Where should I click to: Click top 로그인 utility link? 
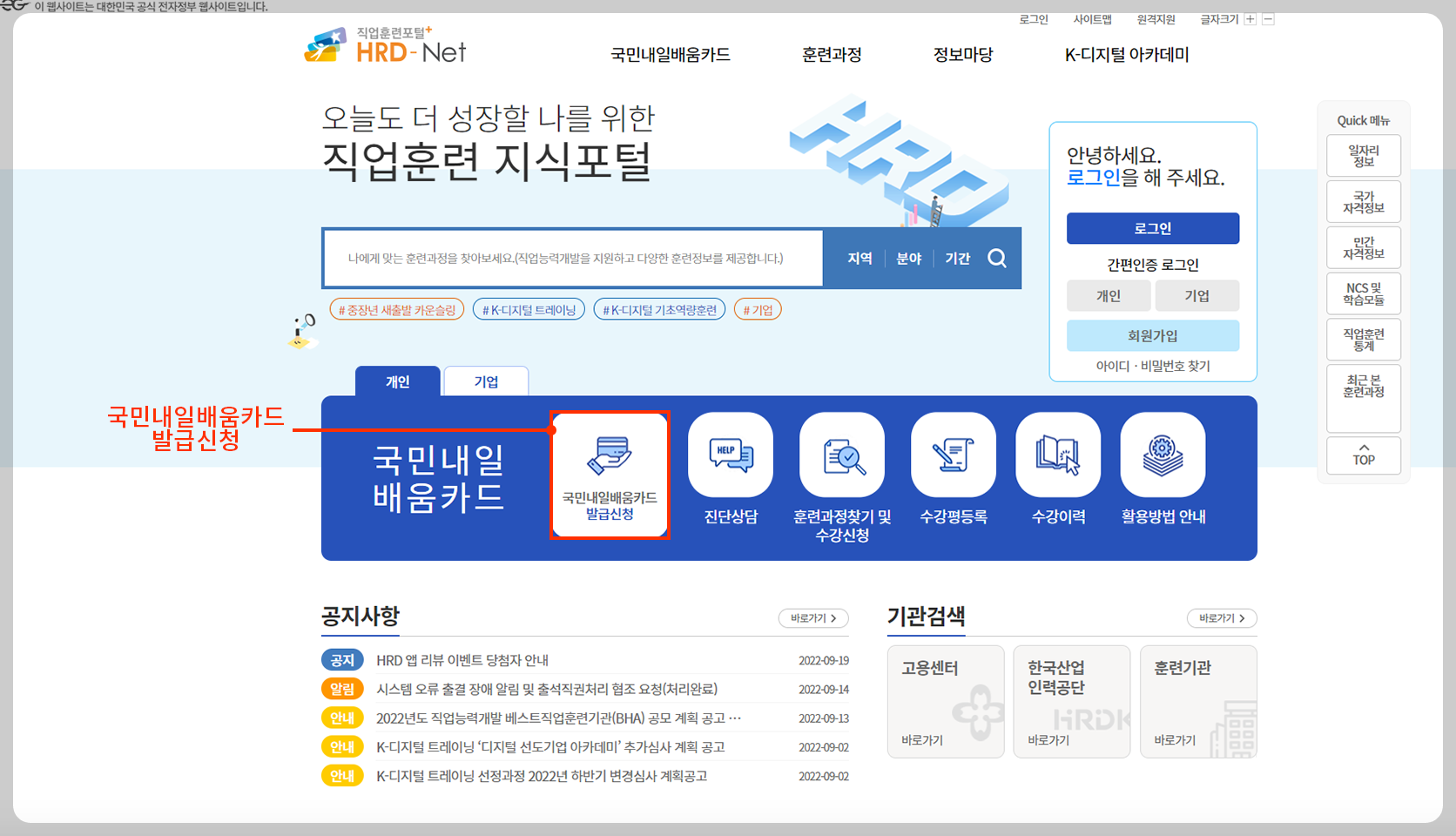tap(1034, 19)
